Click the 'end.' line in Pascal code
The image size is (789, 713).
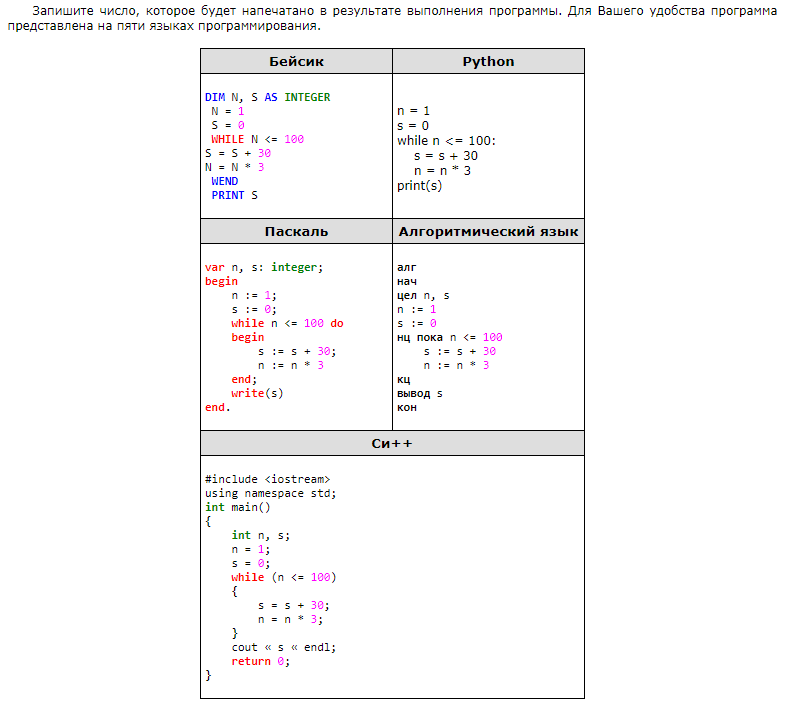pyautogui.click(x=217, y=408)
